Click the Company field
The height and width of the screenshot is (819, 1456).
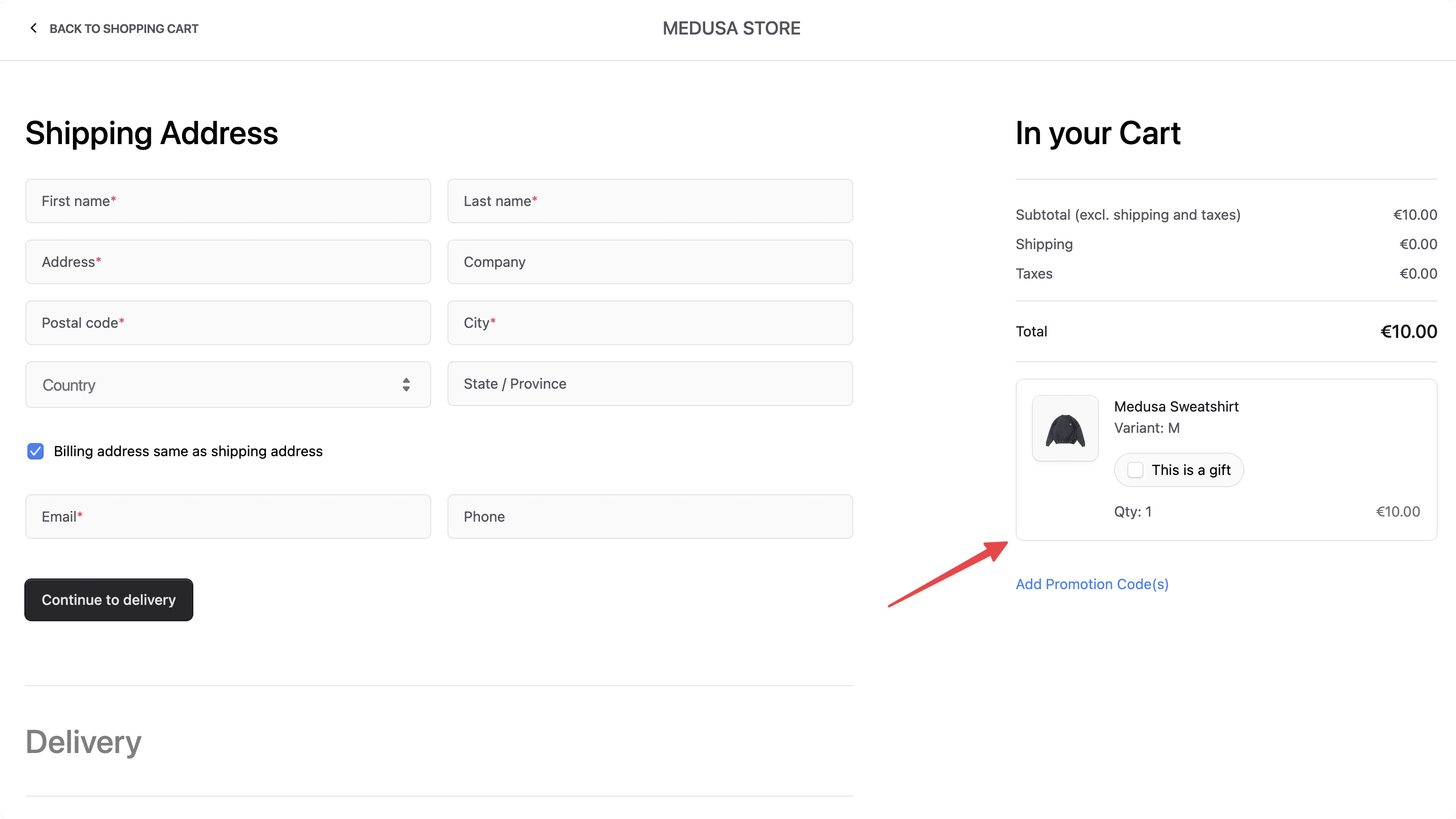[650, 262]
